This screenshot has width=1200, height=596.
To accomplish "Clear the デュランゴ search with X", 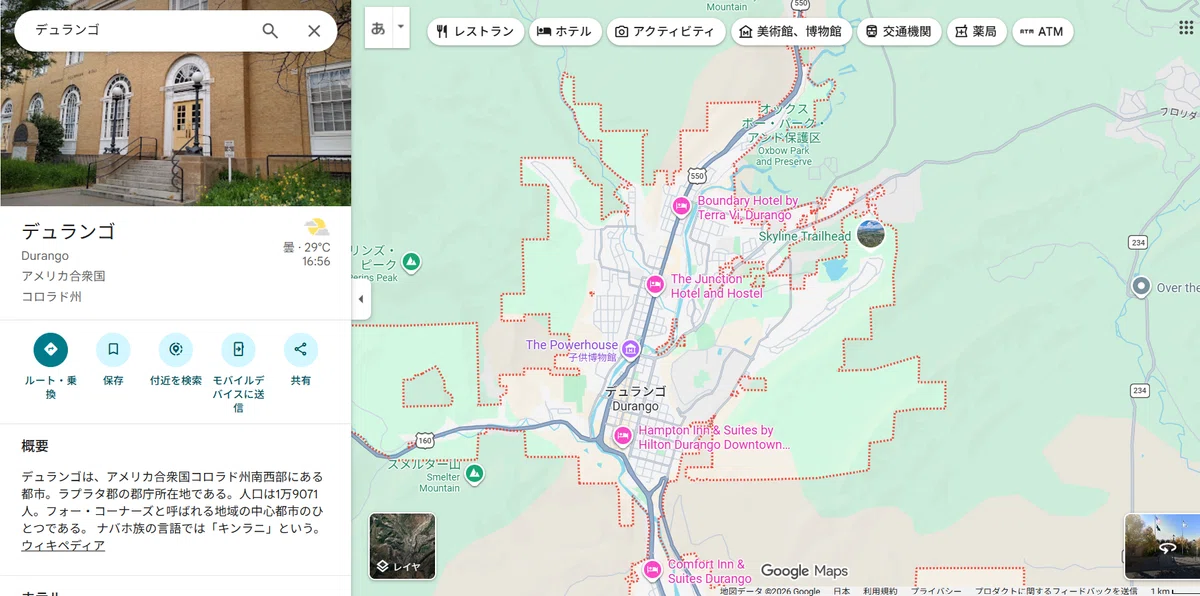I will [x=314, y=31].
